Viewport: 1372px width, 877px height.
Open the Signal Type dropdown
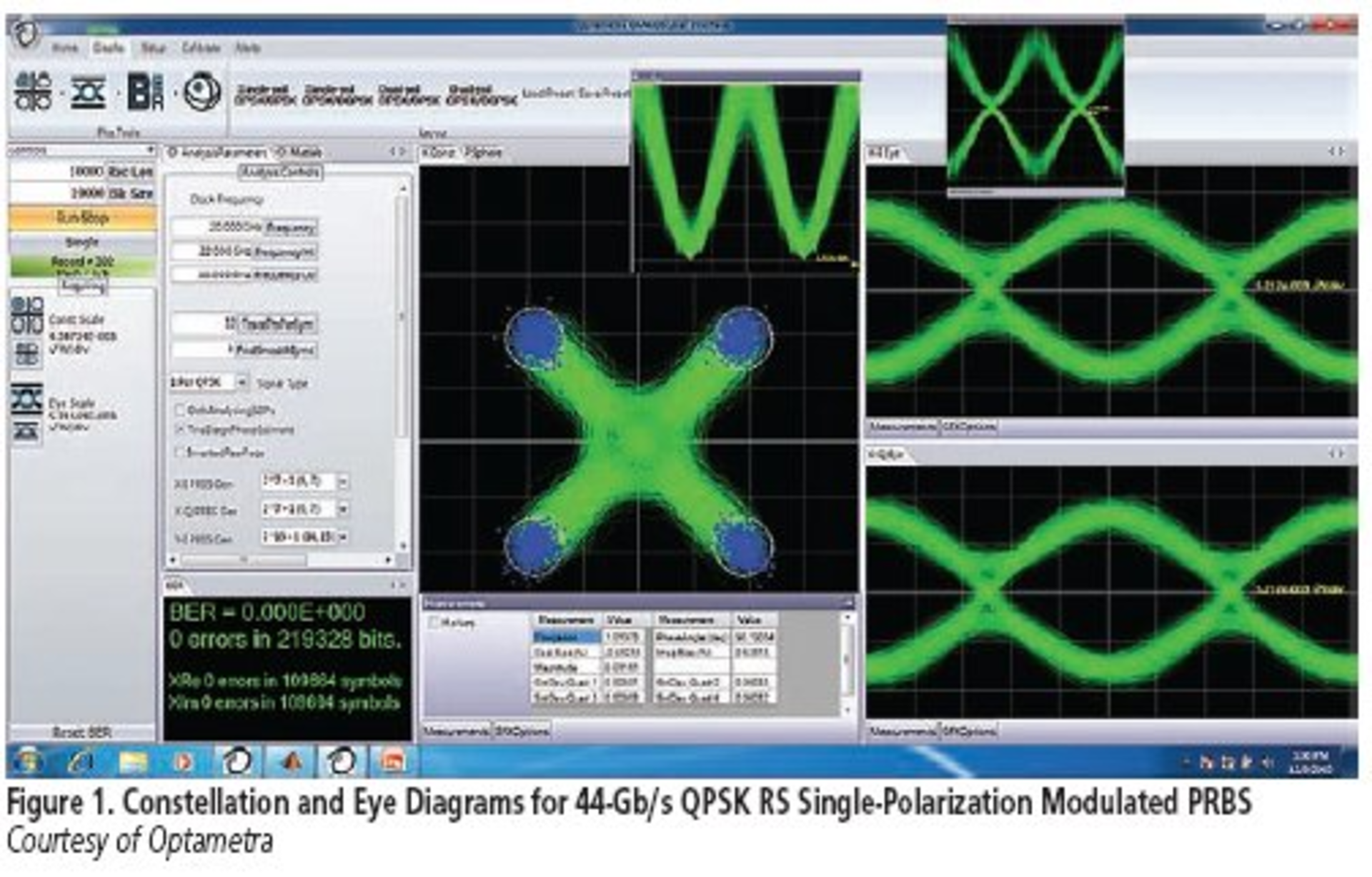(242, 383)
